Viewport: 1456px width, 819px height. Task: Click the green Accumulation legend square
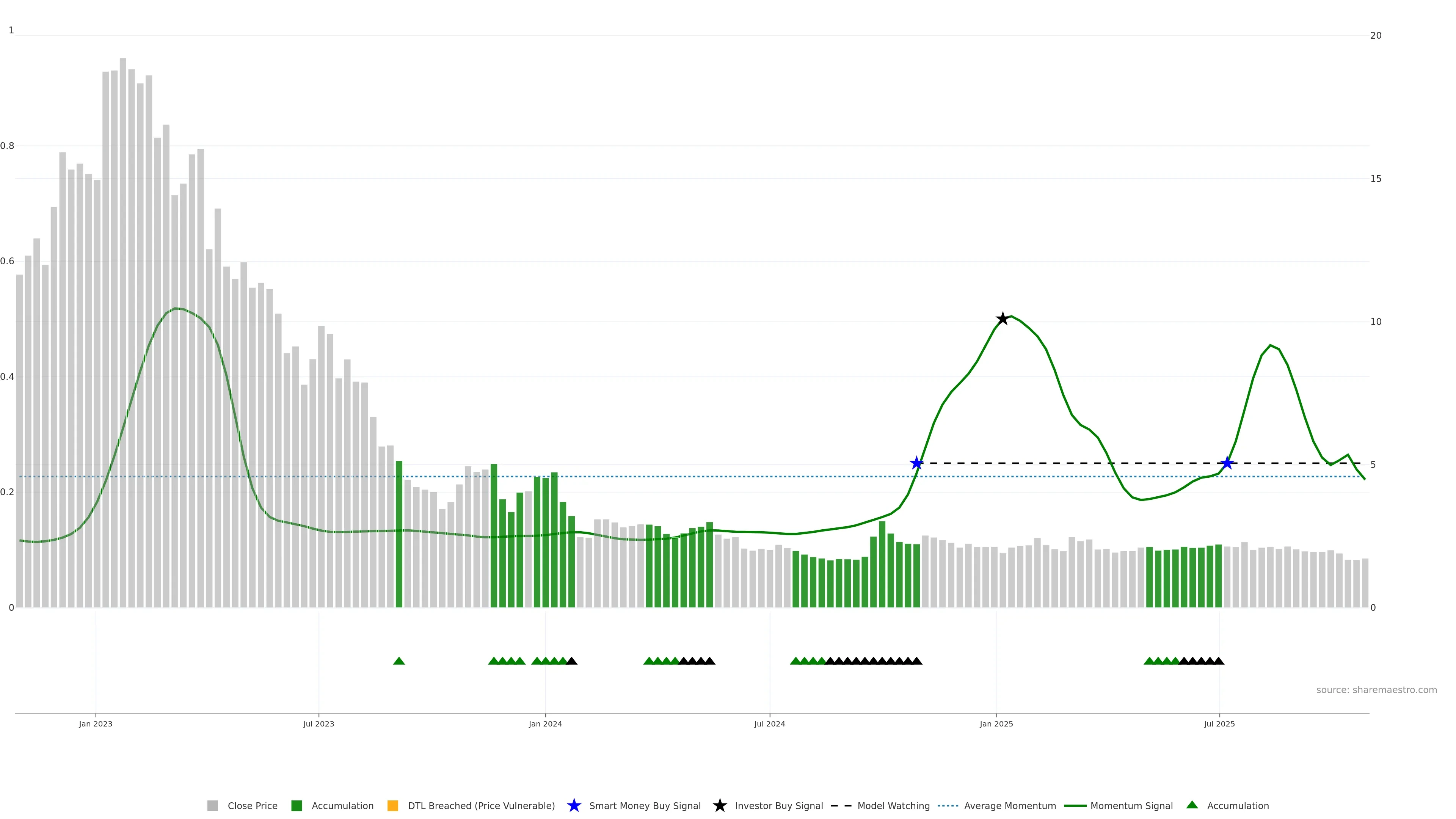[296, 805]
